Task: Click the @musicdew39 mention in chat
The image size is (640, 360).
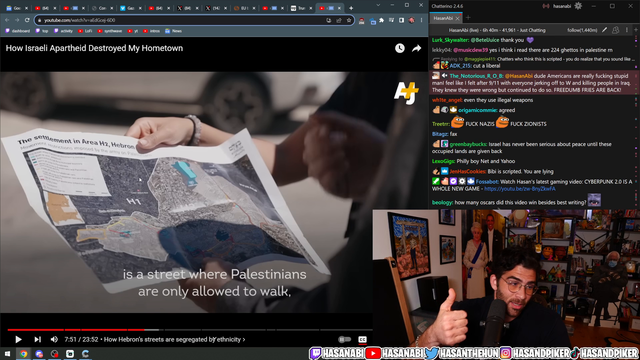Action: [470, 50]
